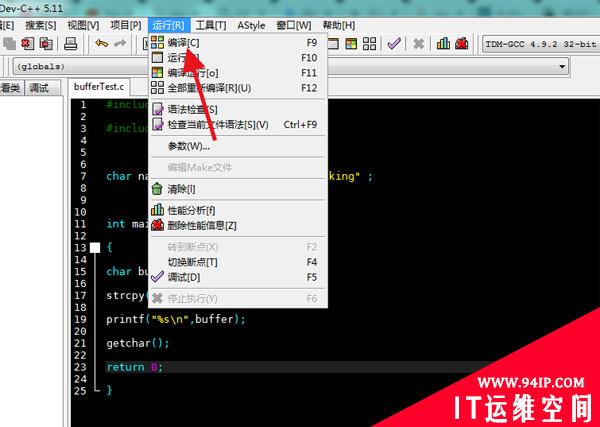The image size is (600, 427).
Task: Click the printf("%s\n",buffer); code line
Action: (176, 319)
